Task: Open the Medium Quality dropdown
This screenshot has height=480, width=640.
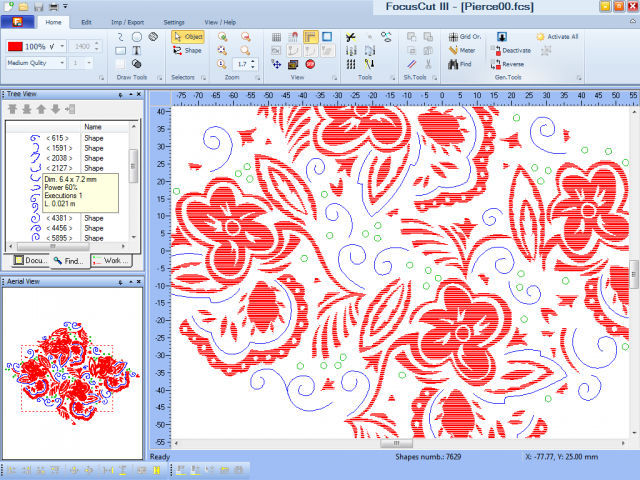Action: point(61,62)
